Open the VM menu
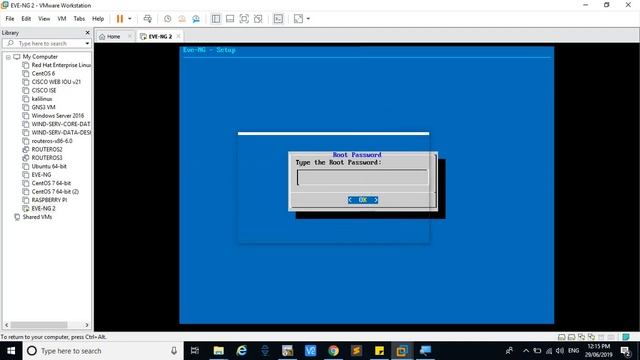 pos(62,19)
